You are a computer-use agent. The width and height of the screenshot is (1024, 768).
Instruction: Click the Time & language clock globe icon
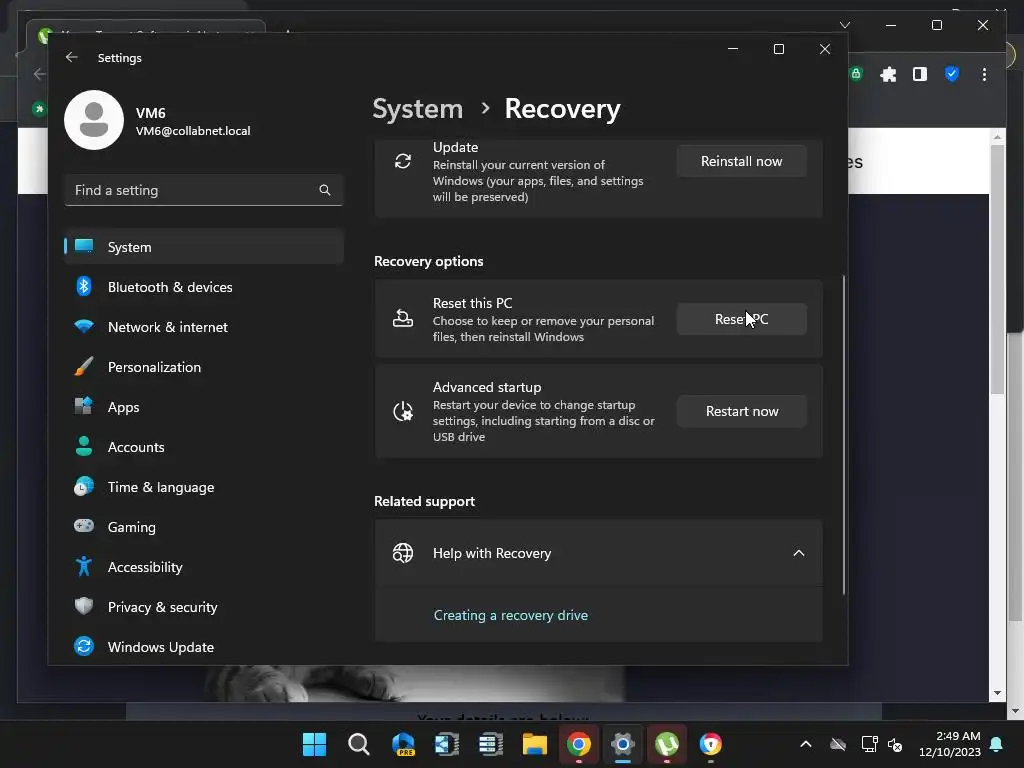[x=84, y=487]
